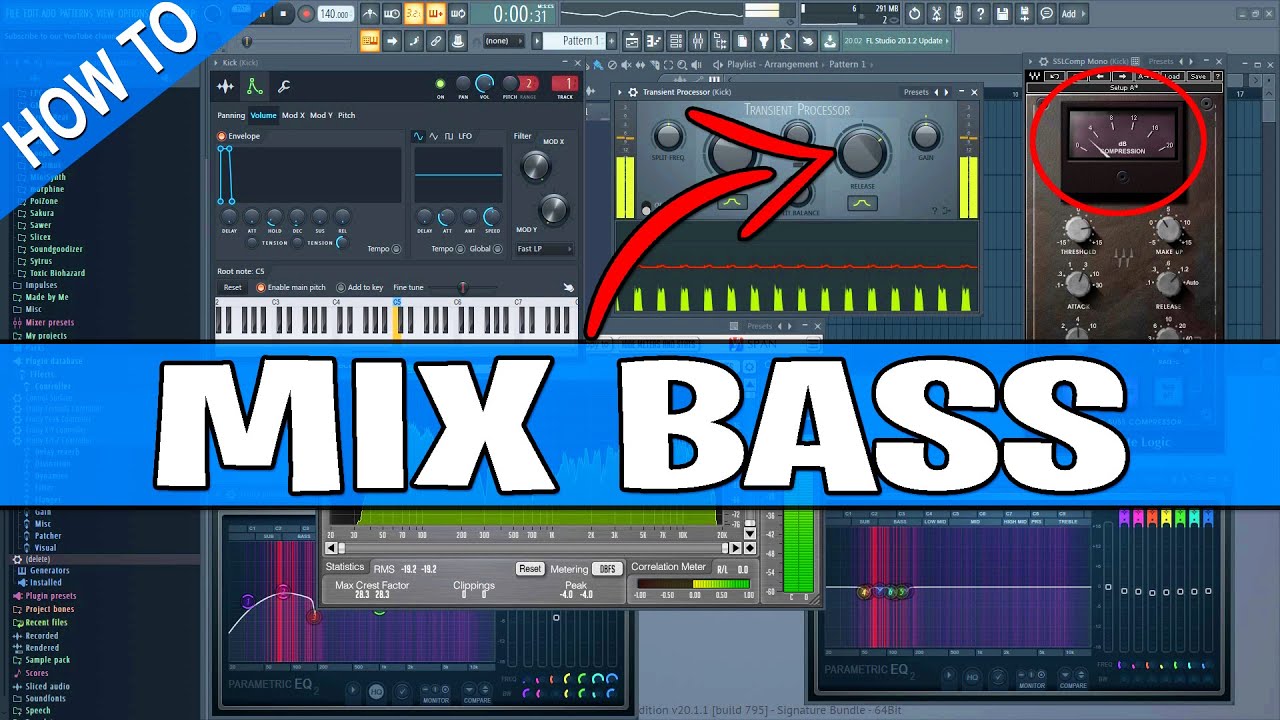The height and width of the screenshot is (720, 1280).
Task: Open help with the question mark icon
Action: click(980, 14)
